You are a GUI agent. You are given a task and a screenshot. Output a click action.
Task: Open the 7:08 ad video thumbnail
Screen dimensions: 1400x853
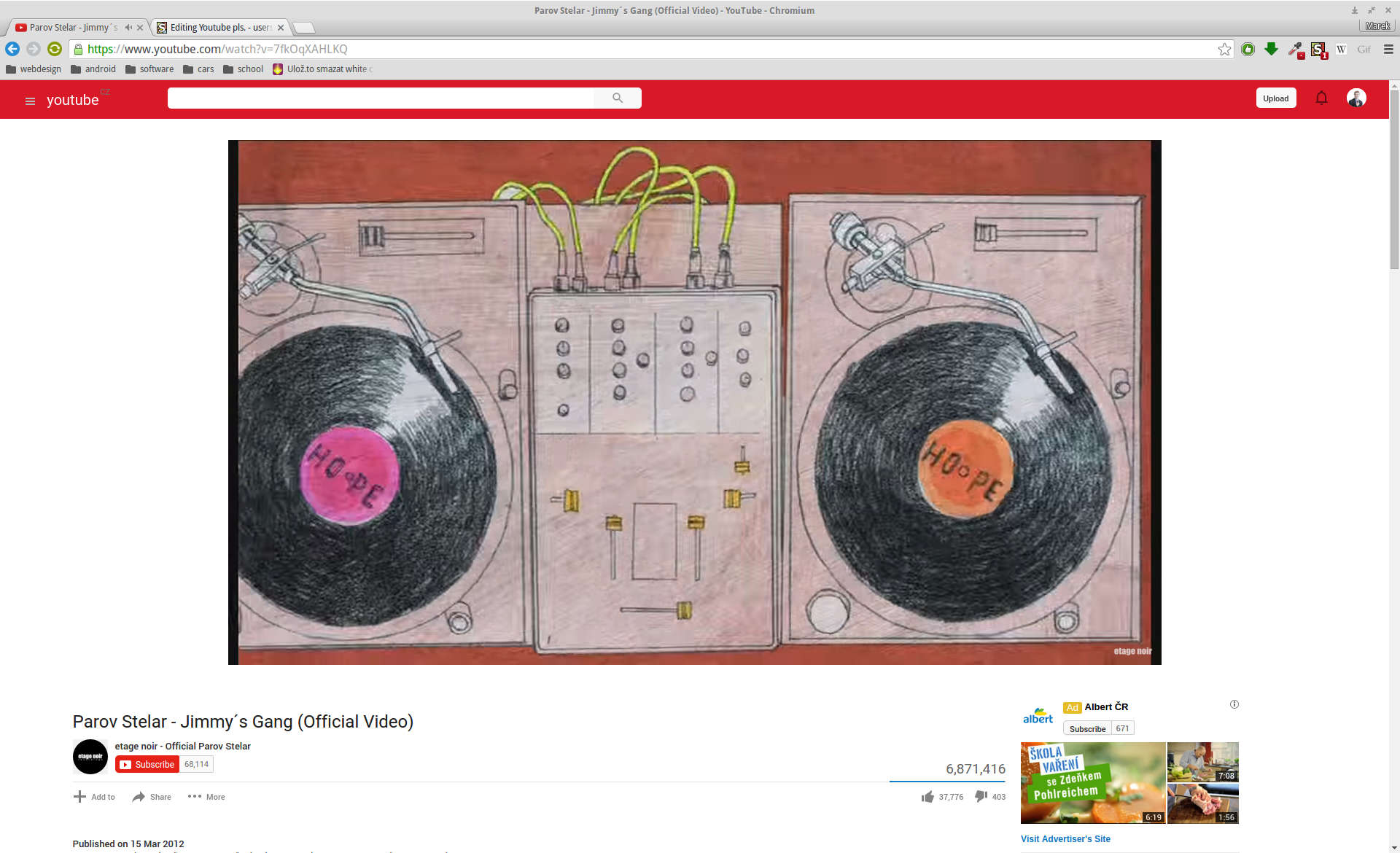(x=1203, y=762)
